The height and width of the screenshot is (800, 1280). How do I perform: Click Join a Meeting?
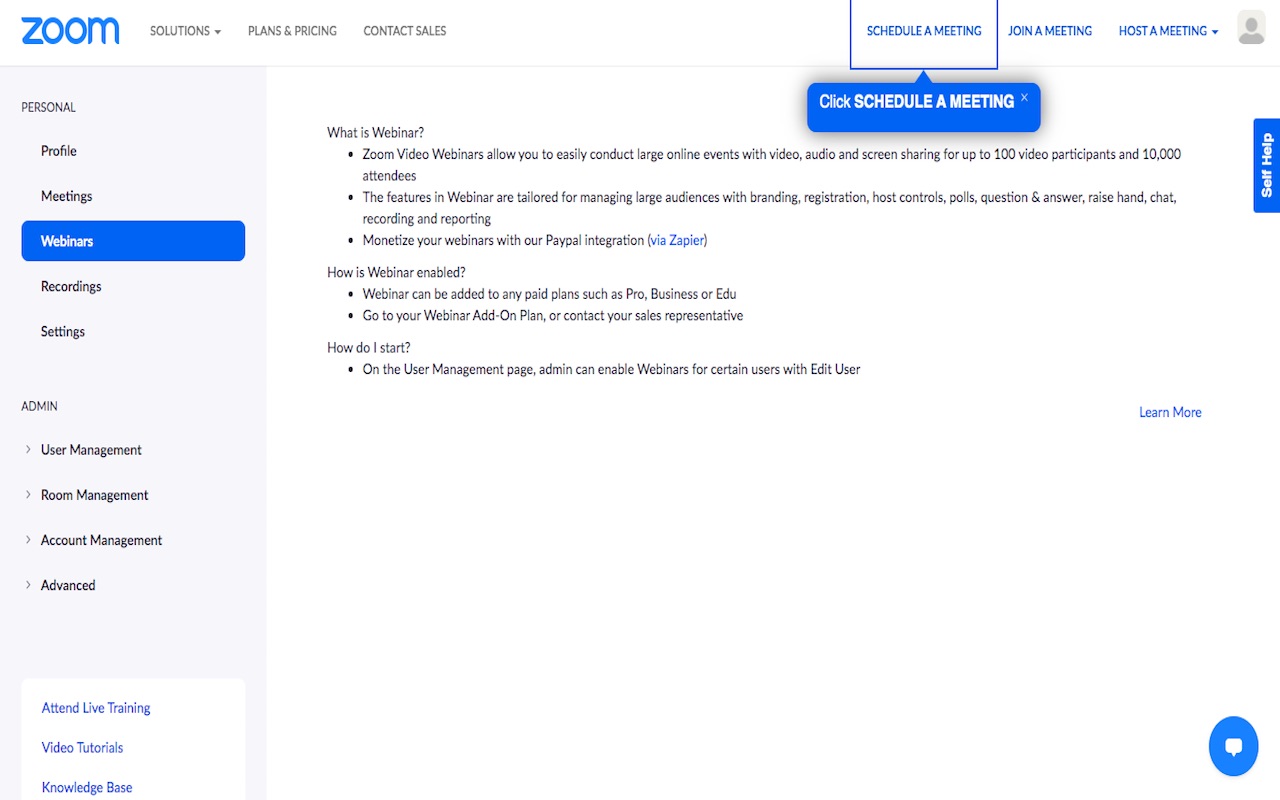pos(1050,31)
